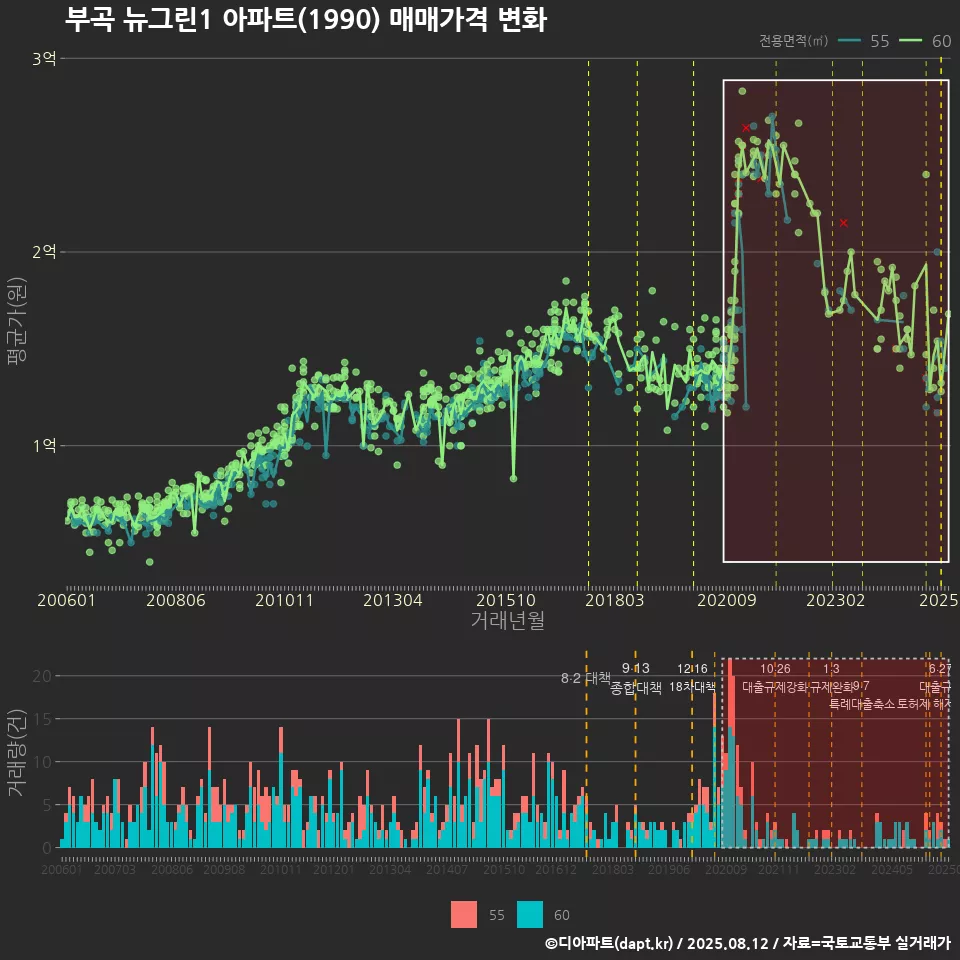Click '201304' on the price chart x-axis

392,600
